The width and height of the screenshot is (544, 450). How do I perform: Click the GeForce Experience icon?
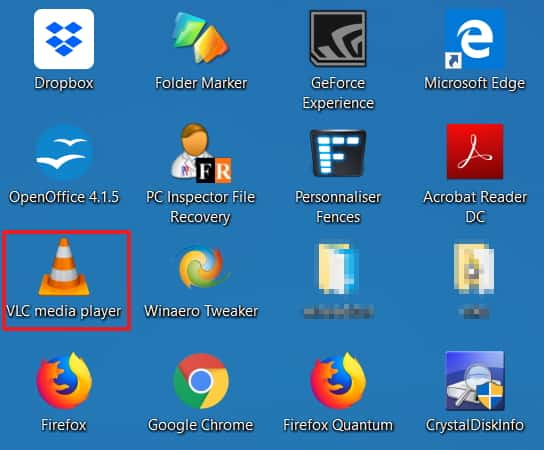338,38
